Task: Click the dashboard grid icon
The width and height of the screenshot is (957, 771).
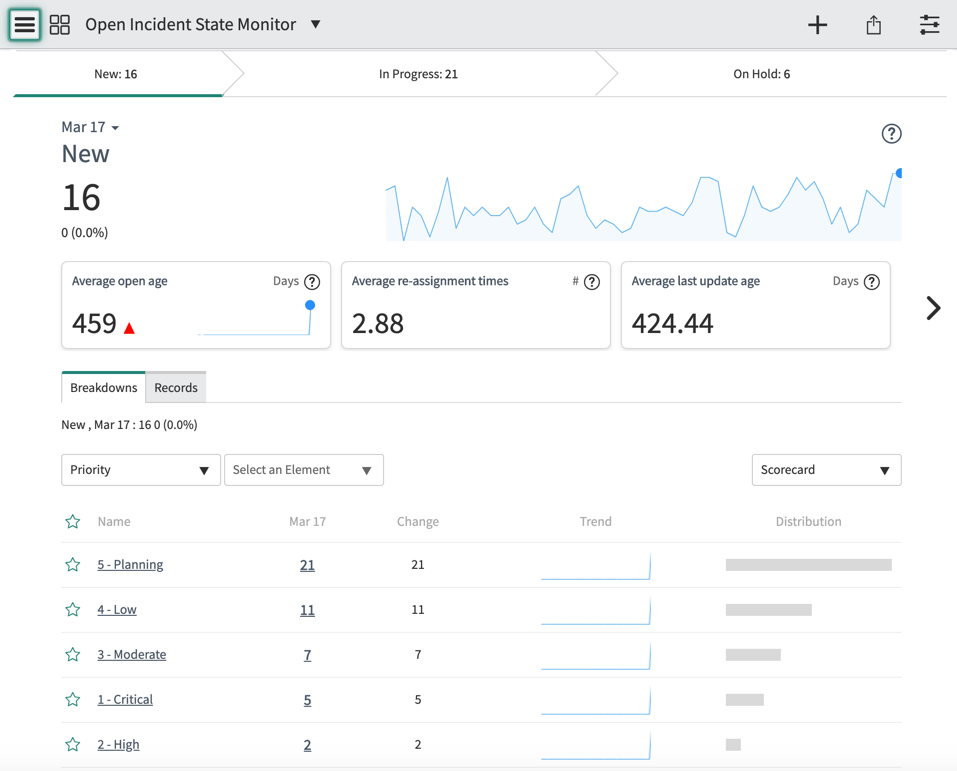Action: point(60,24)
